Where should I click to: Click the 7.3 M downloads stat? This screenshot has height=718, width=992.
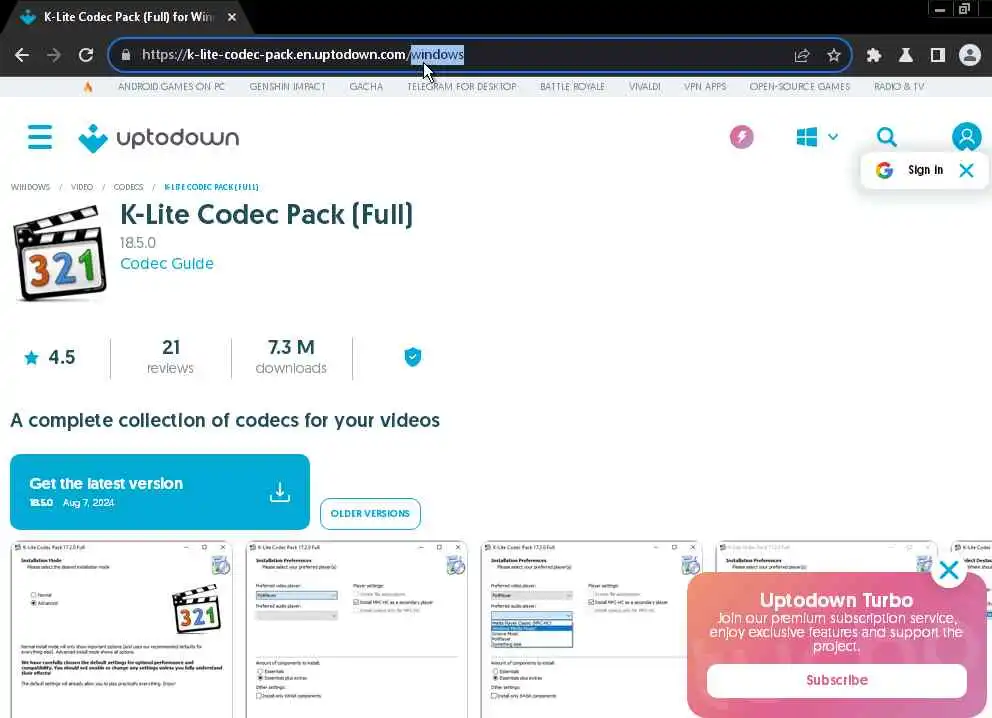pyautogui.click(x=291, y=357)
